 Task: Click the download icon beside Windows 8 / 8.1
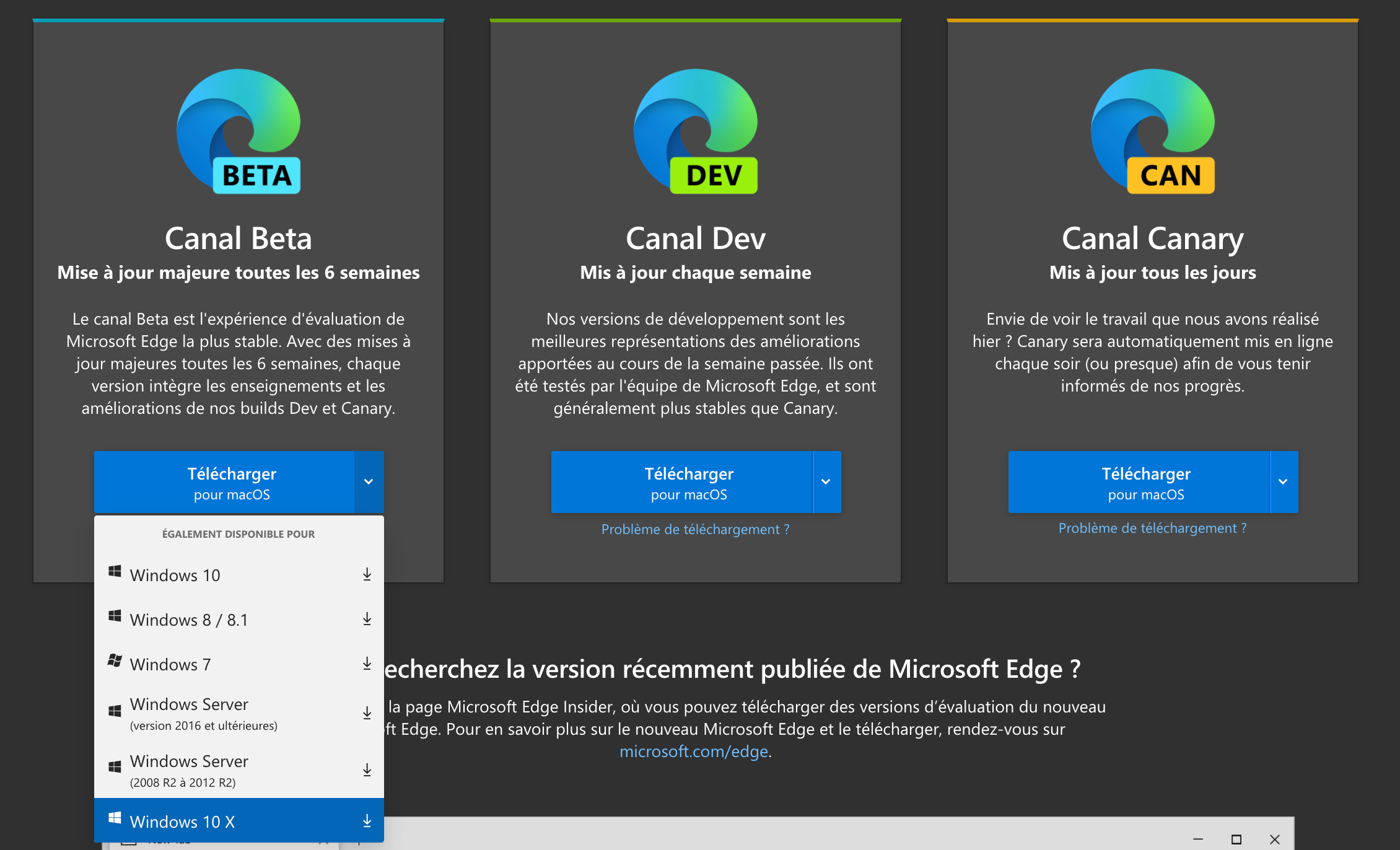click(x=366, y=619)
